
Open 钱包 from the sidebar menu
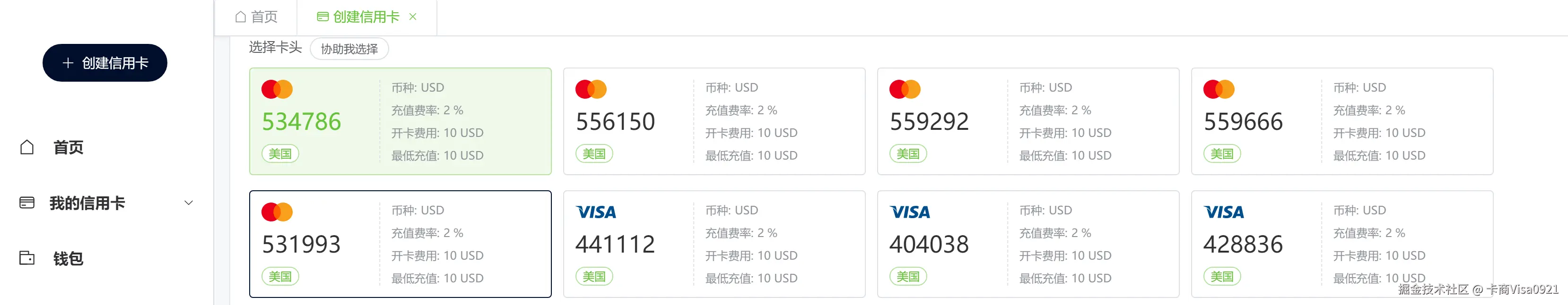tap(68, 259)
